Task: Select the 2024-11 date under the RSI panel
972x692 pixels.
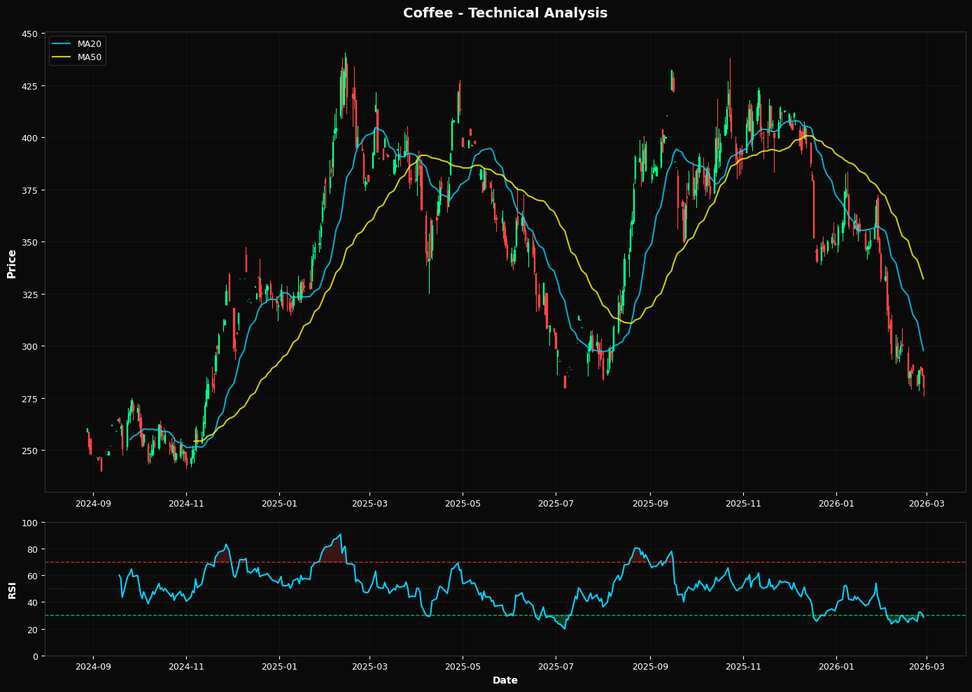Action: coord(187,667)
